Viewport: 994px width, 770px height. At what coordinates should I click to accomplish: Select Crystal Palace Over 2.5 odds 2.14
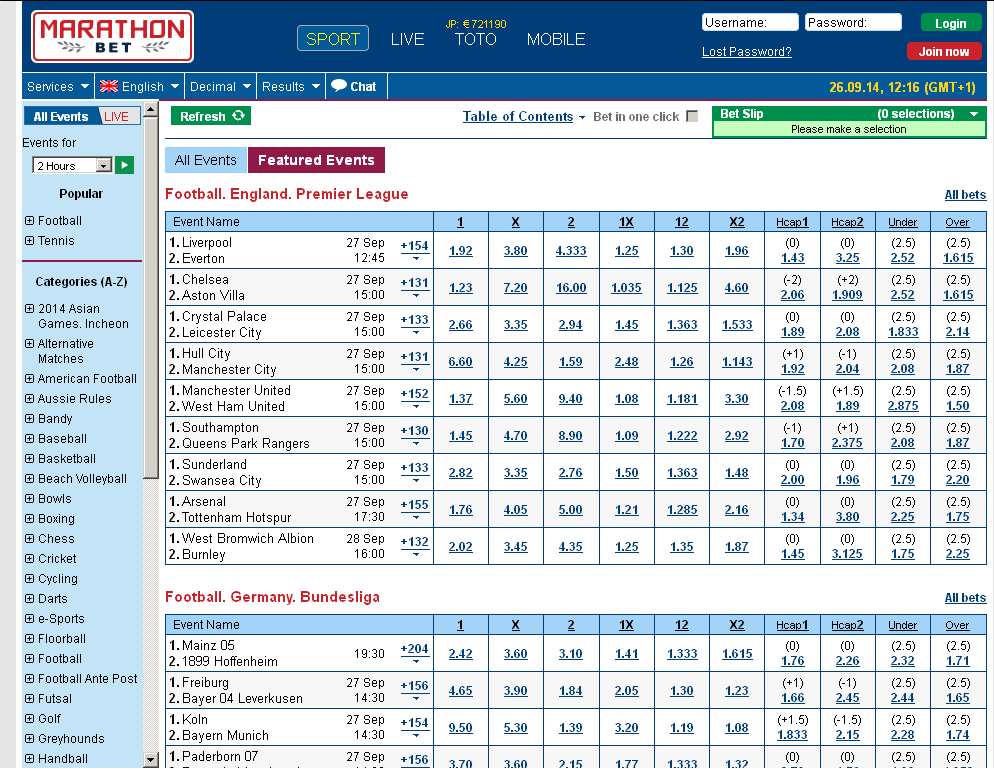[958, 332]
